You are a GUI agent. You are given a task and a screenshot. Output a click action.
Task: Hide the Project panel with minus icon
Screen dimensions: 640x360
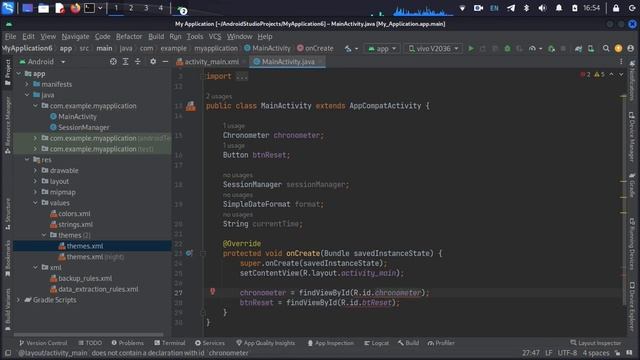point(165,62)
